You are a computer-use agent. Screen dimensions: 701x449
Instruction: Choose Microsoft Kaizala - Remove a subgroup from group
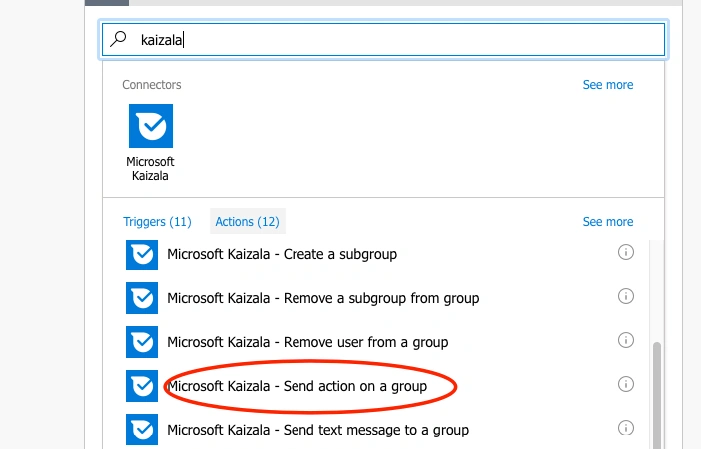(x=323, y=298)
